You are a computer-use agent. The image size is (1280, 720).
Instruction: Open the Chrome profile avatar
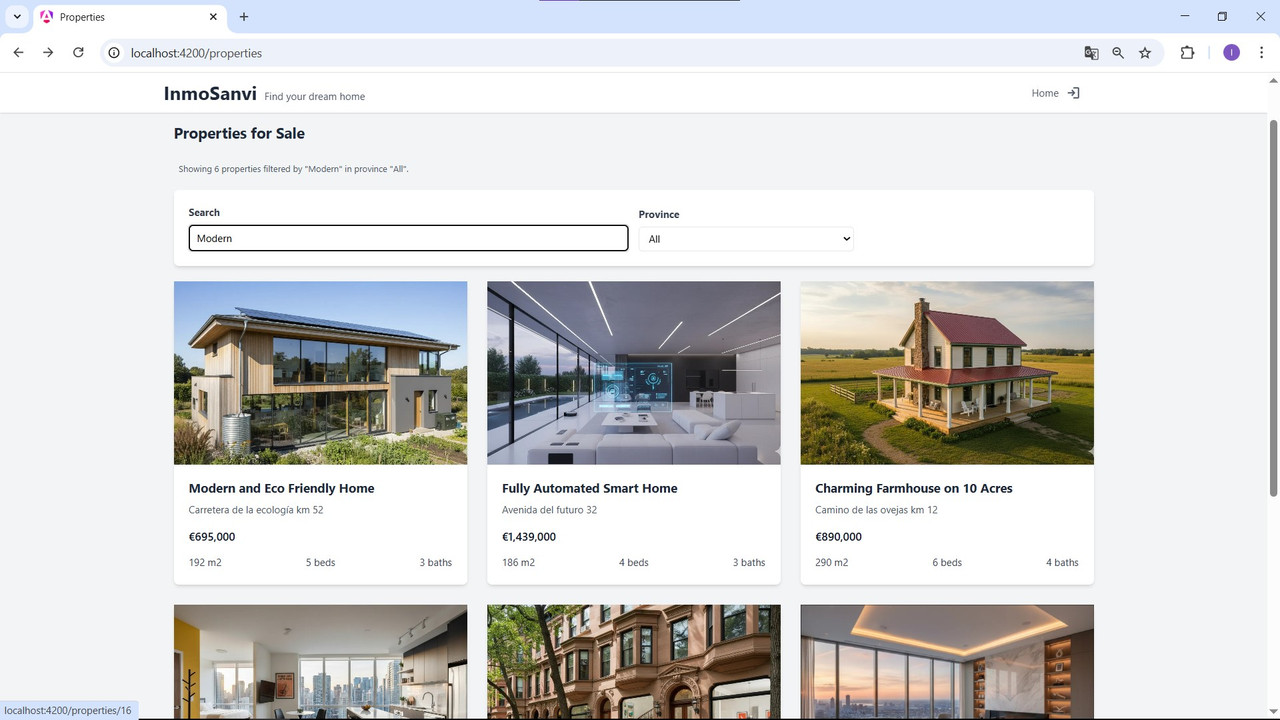point(1231,53)
